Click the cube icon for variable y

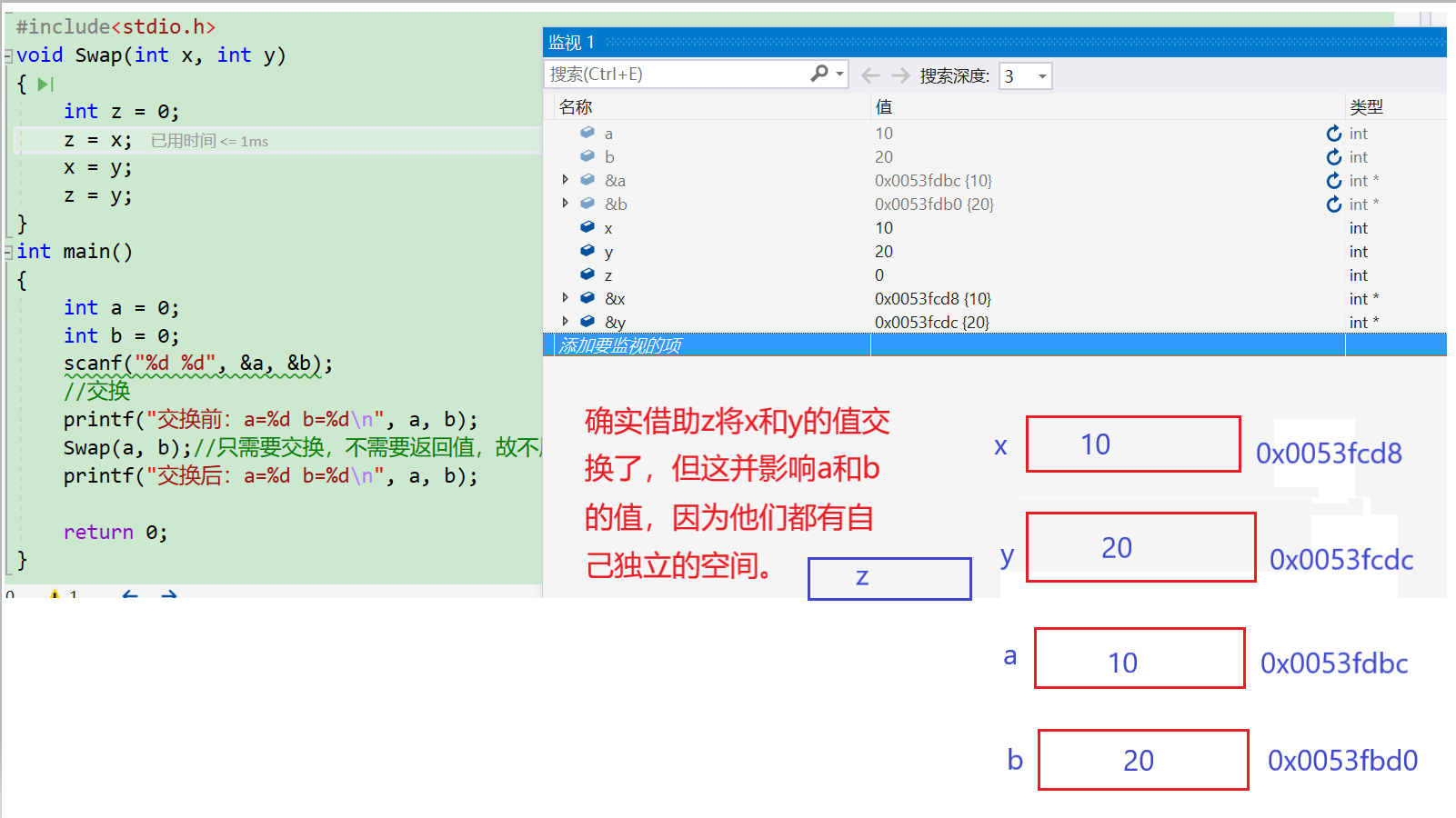coord(587,251)
